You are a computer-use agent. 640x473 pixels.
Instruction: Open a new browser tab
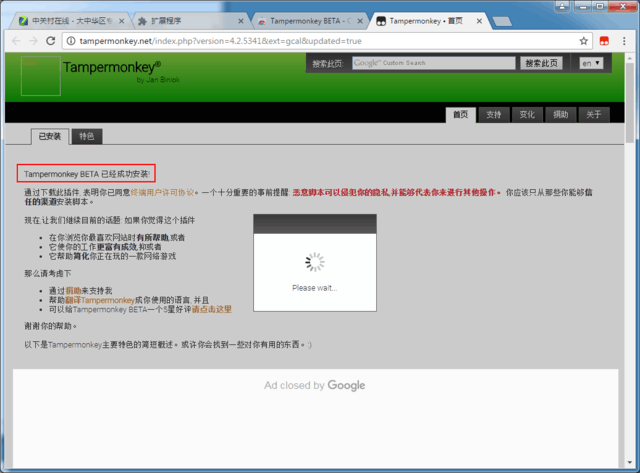point(502,22)
